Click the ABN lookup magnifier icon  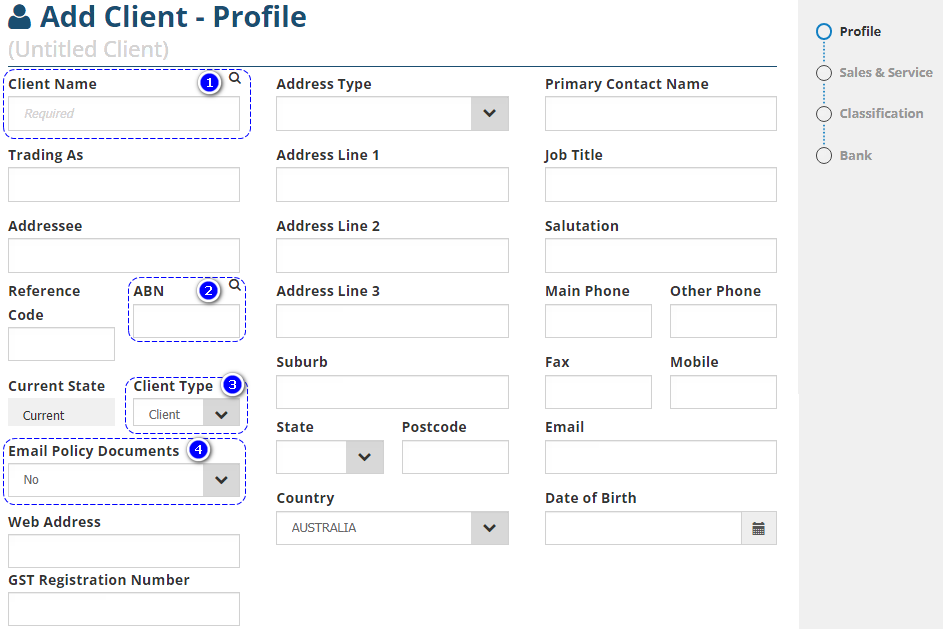click(235, 285)
